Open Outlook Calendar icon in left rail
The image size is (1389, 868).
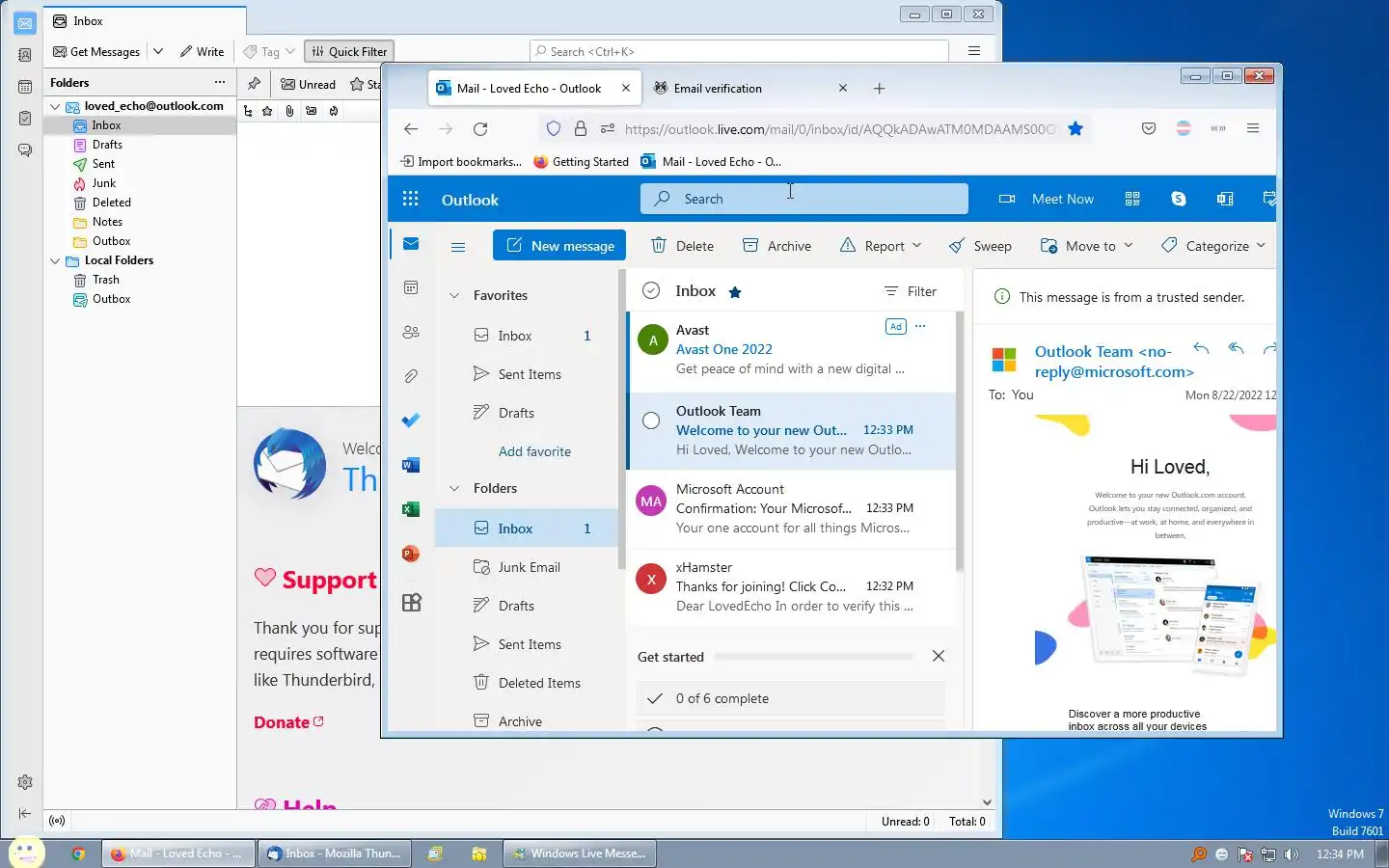click(411, 287)
